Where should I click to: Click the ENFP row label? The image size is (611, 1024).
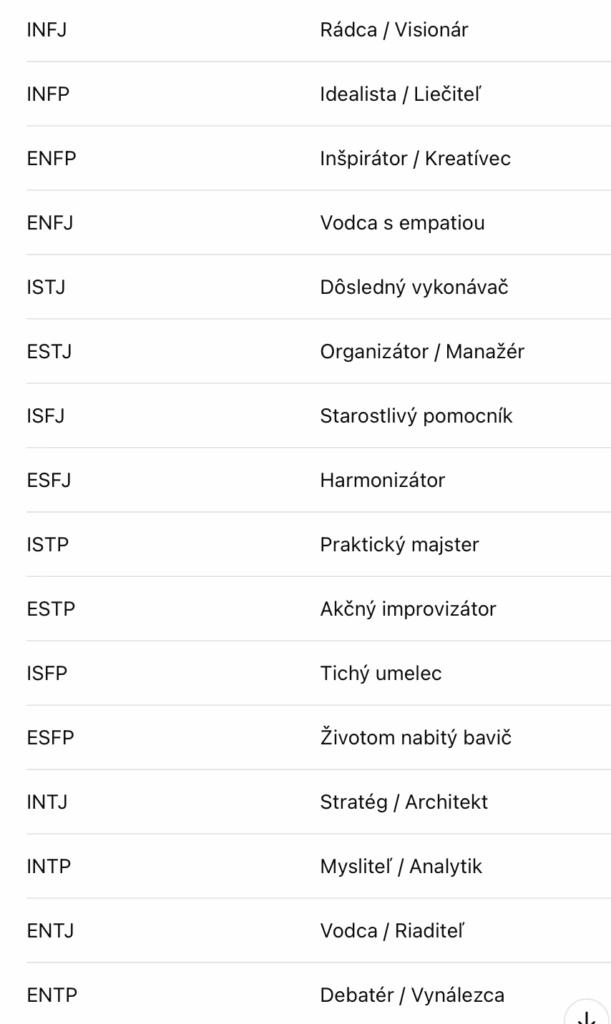tap(52, 159)
